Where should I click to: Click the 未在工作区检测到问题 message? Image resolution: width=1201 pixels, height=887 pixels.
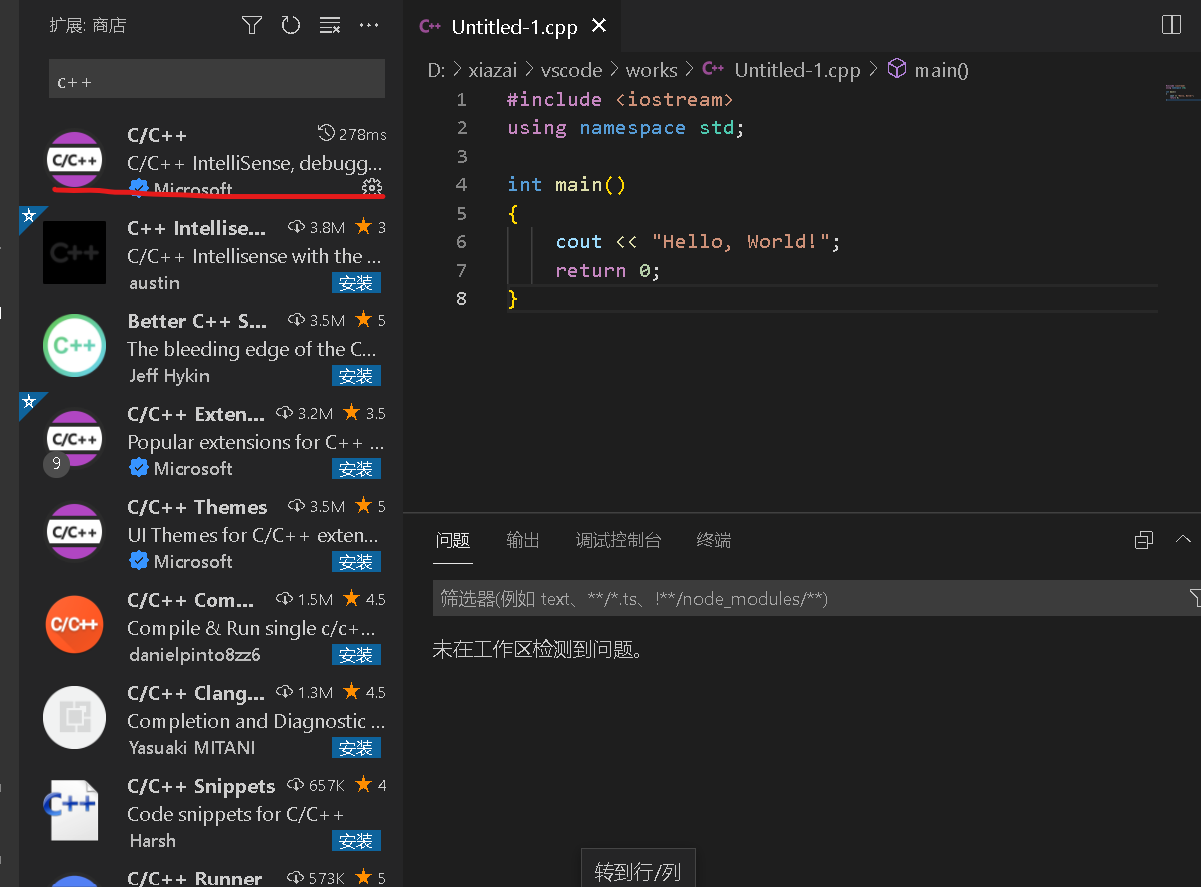click(537, 650)
